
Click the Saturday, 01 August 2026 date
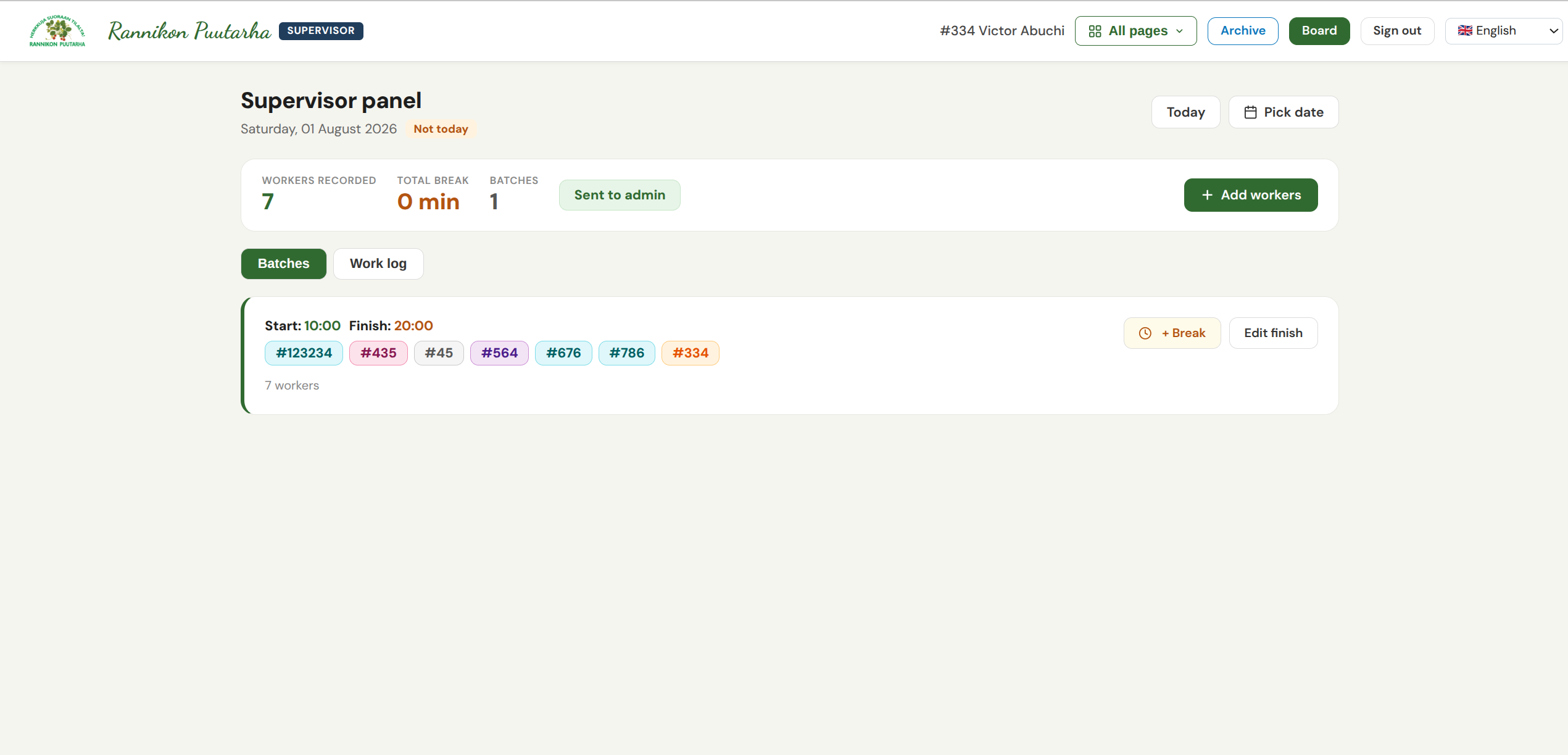(318, 129)
